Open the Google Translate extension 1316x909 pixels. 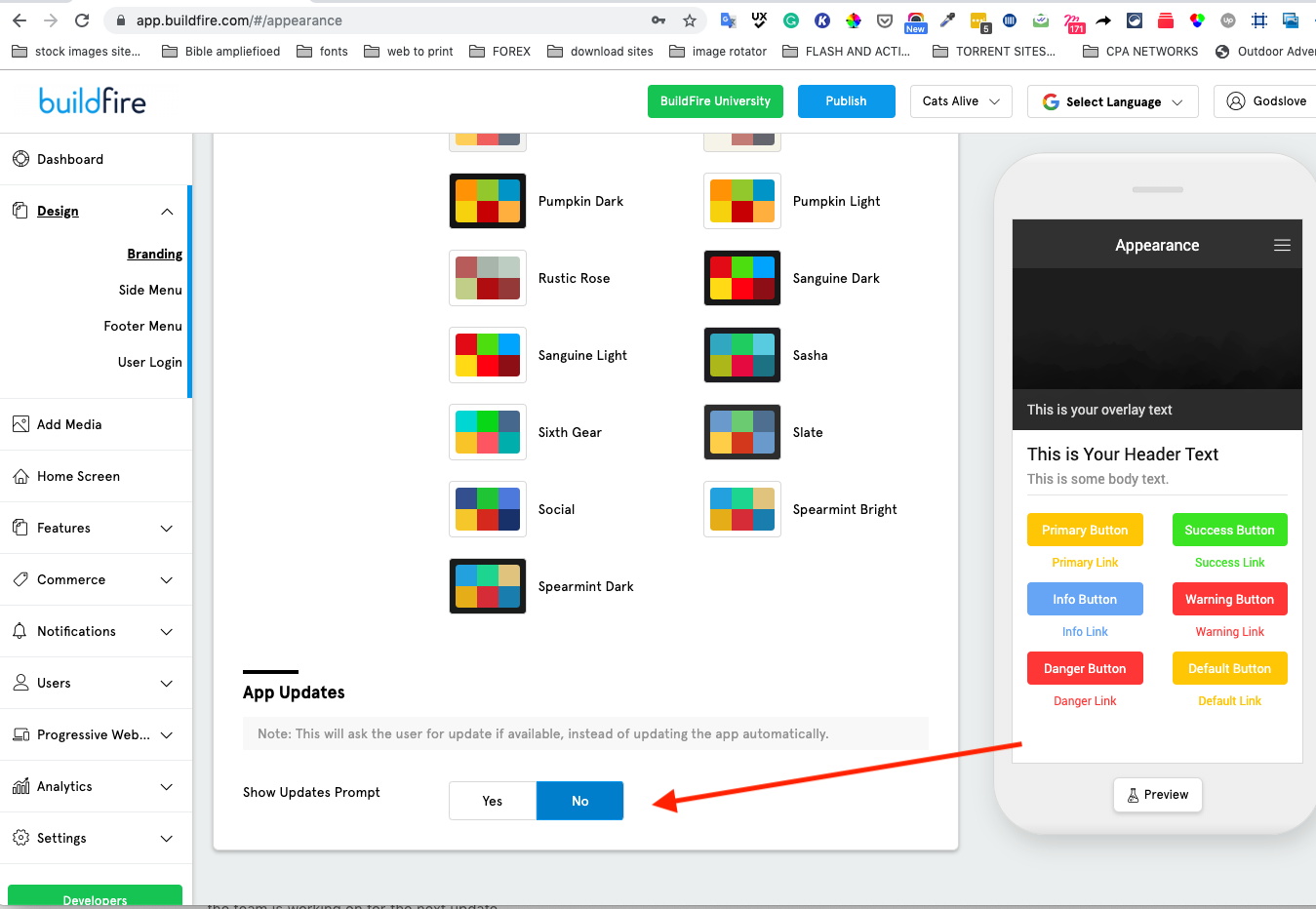[x=729, y=20]
